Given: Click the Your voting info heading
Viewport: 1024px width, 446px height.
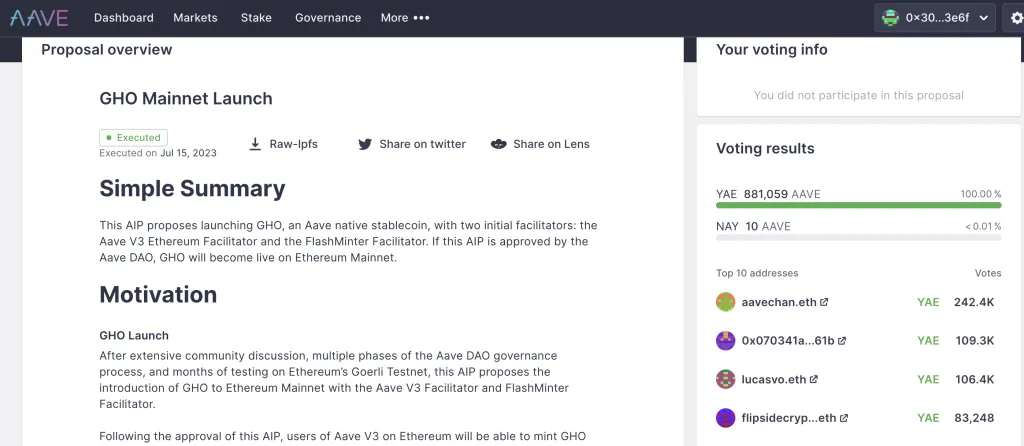Looking at the screenshot, I should click(x=771, y=50).
